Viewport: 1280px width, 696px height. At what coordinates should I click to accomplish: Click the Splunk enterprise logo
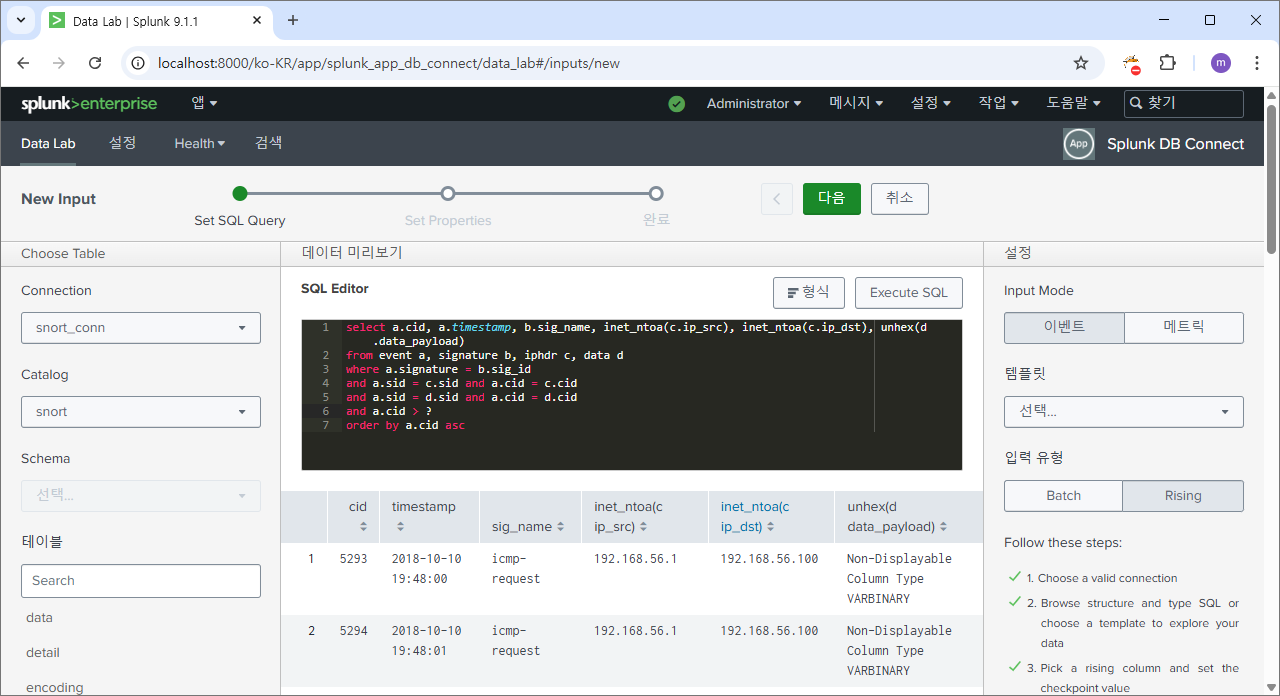tap(89, 103)
